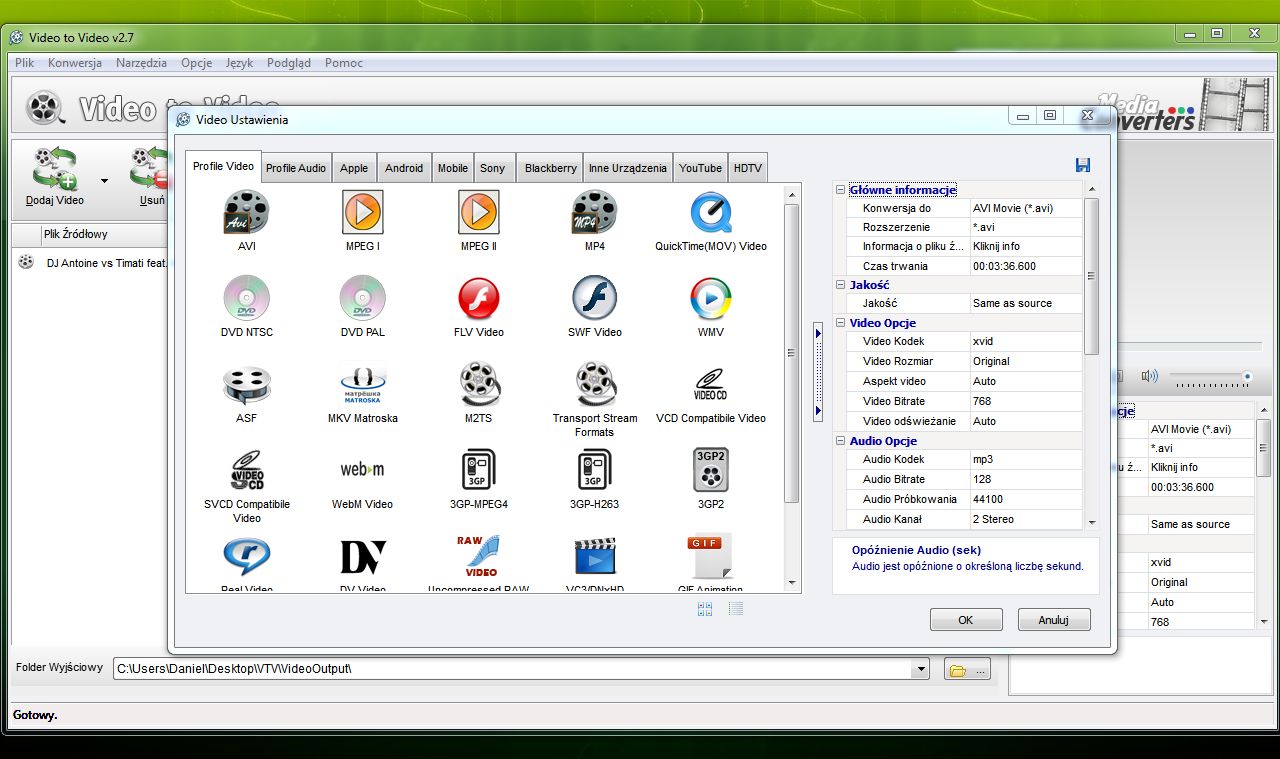Choose the SWF Video icon
This screenshot has width=1280, height=759.
pyautogui.click(x=595, y=298)
